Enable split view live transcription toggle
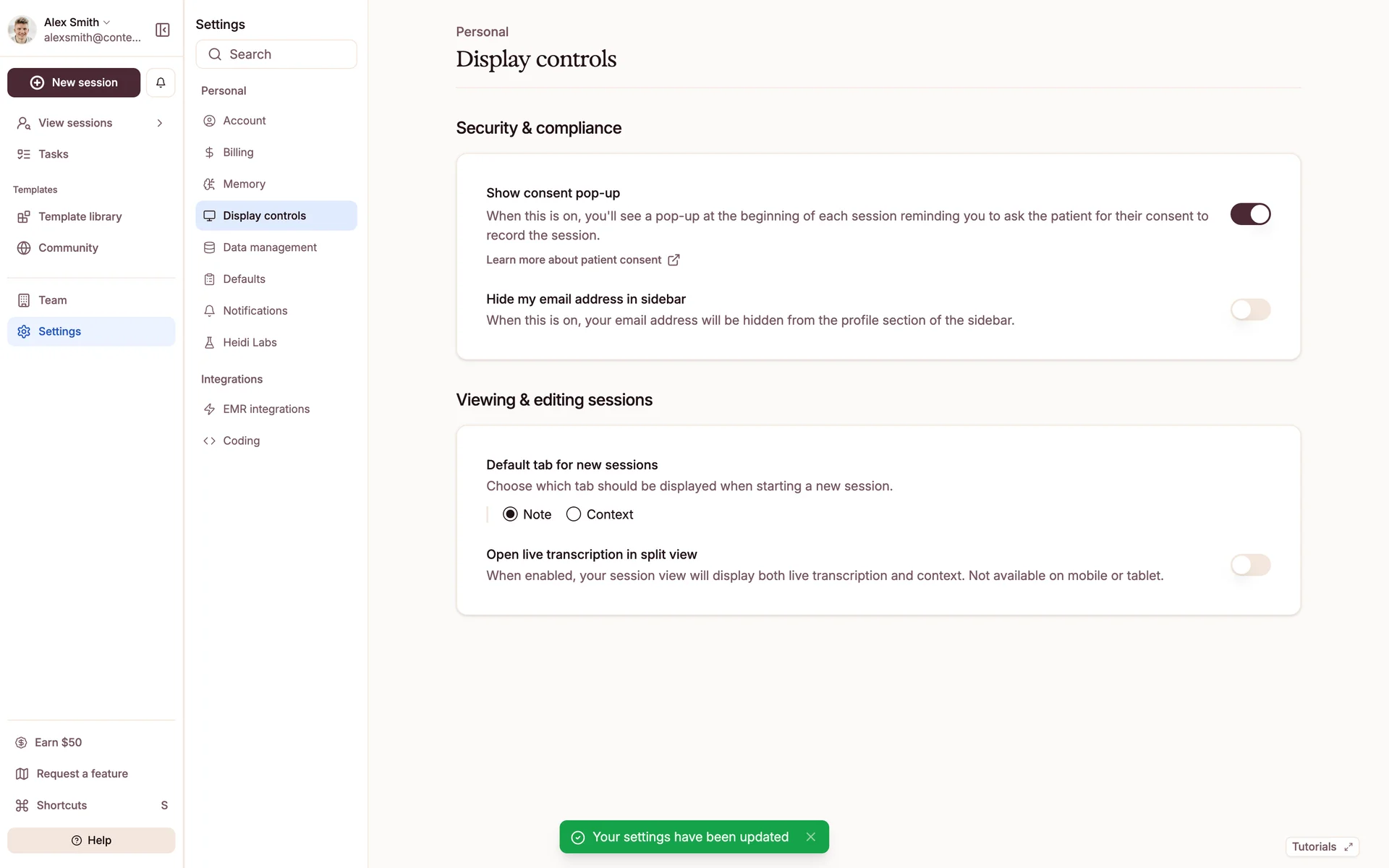The height and width of the screenshot is (868, 1389). pyautogui.click(x=1250, y=565)
